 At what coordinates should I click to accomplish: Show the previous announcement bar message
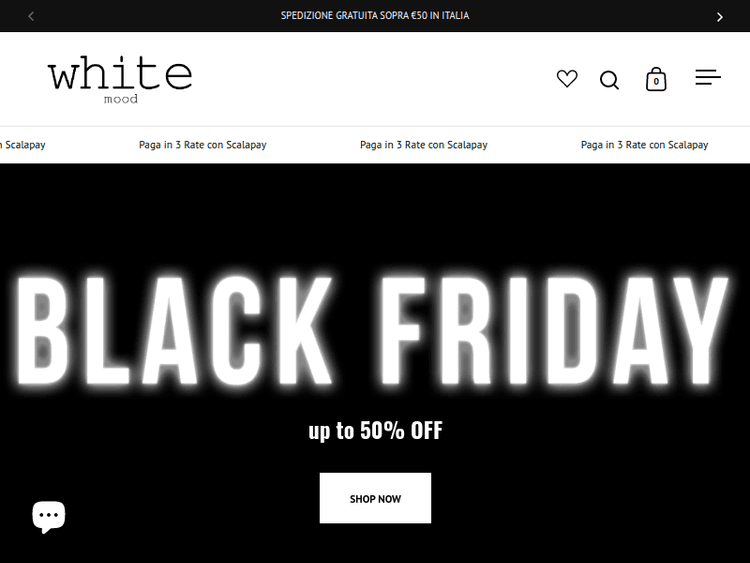pos(31,16)
